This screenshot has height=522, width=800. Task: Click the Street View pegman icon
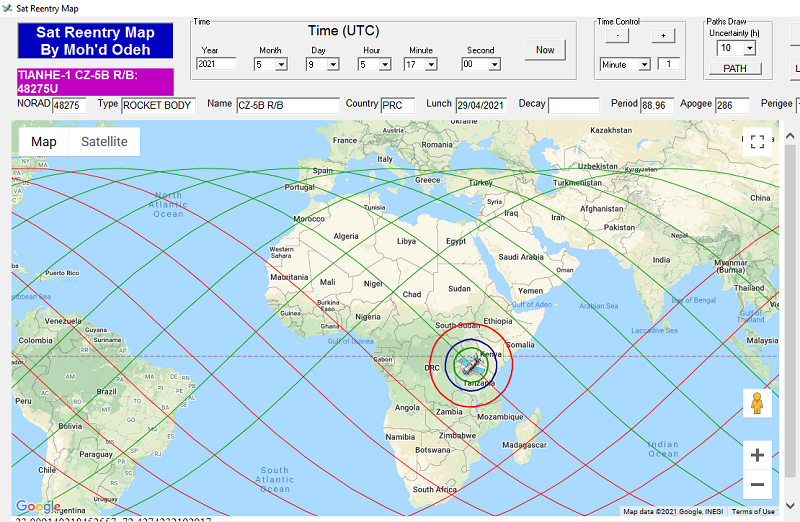pos(757,404)
